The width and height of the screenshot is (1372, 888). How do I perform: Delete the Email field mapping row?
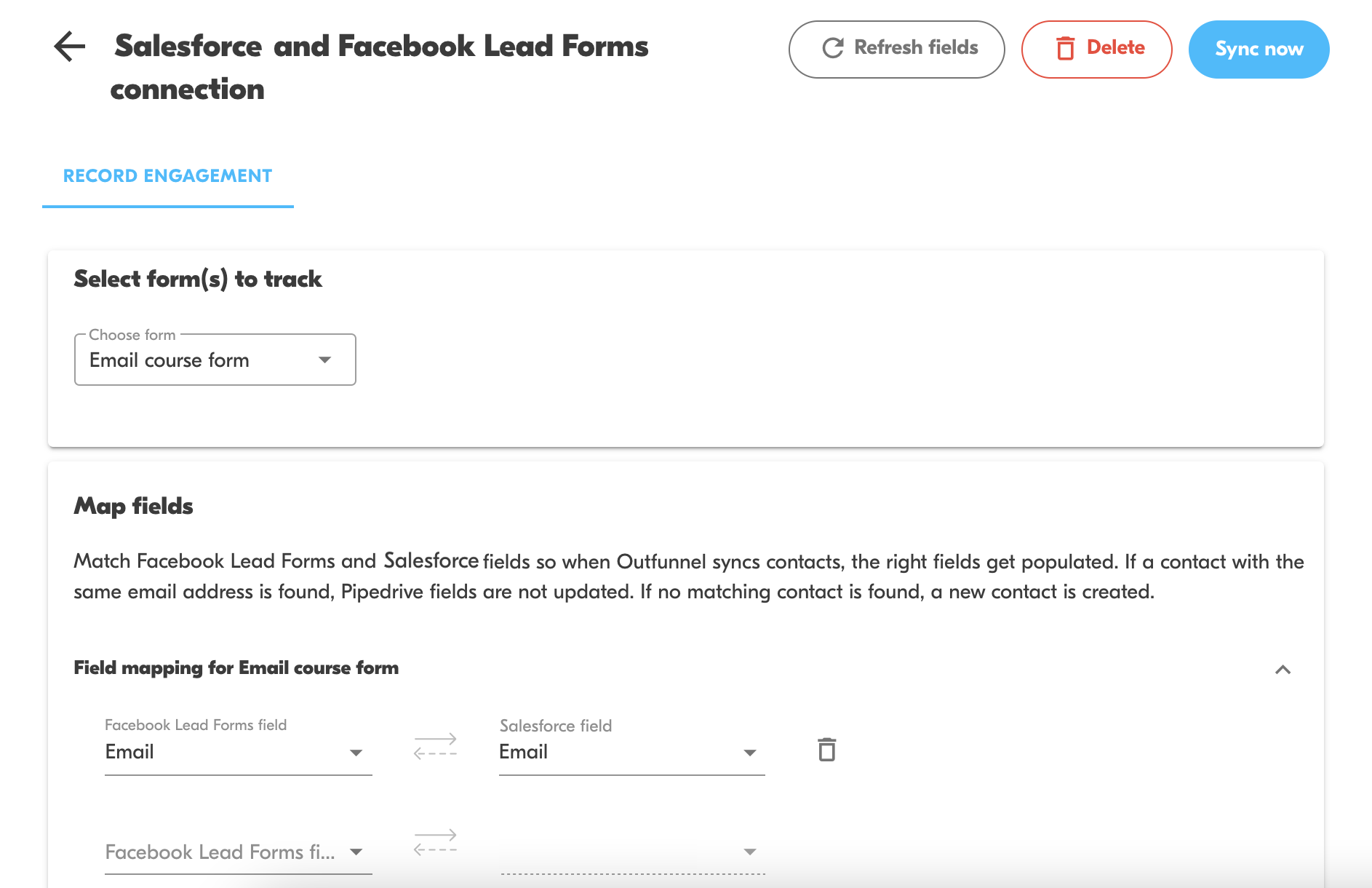coord(826,750)
